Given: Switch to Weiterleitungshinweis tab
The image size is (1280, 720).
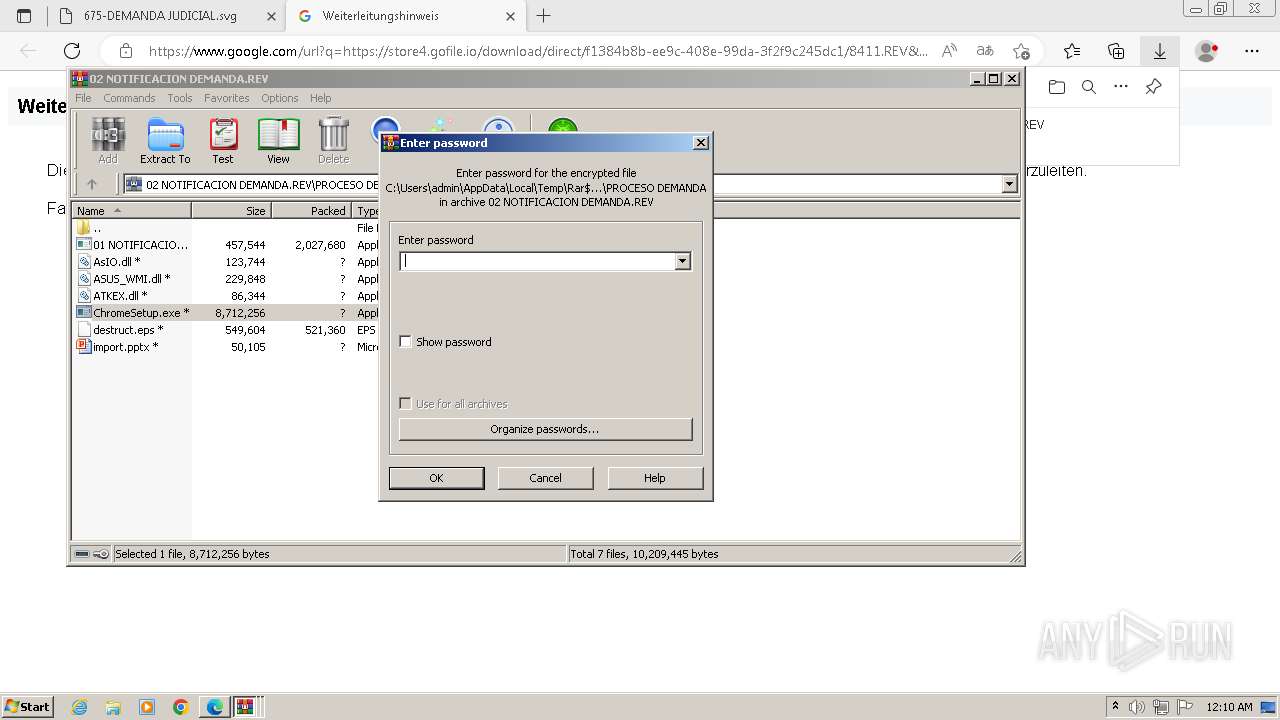Looking at the screenshot, I should (405, 16).
